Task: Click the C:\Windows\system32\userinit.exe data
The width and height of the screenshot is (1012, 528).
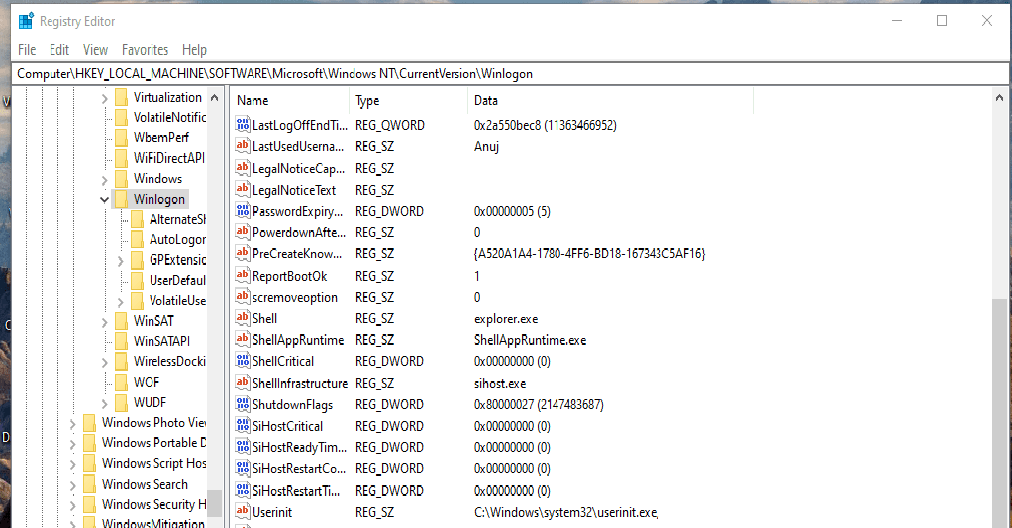Action: click(565, 513)
